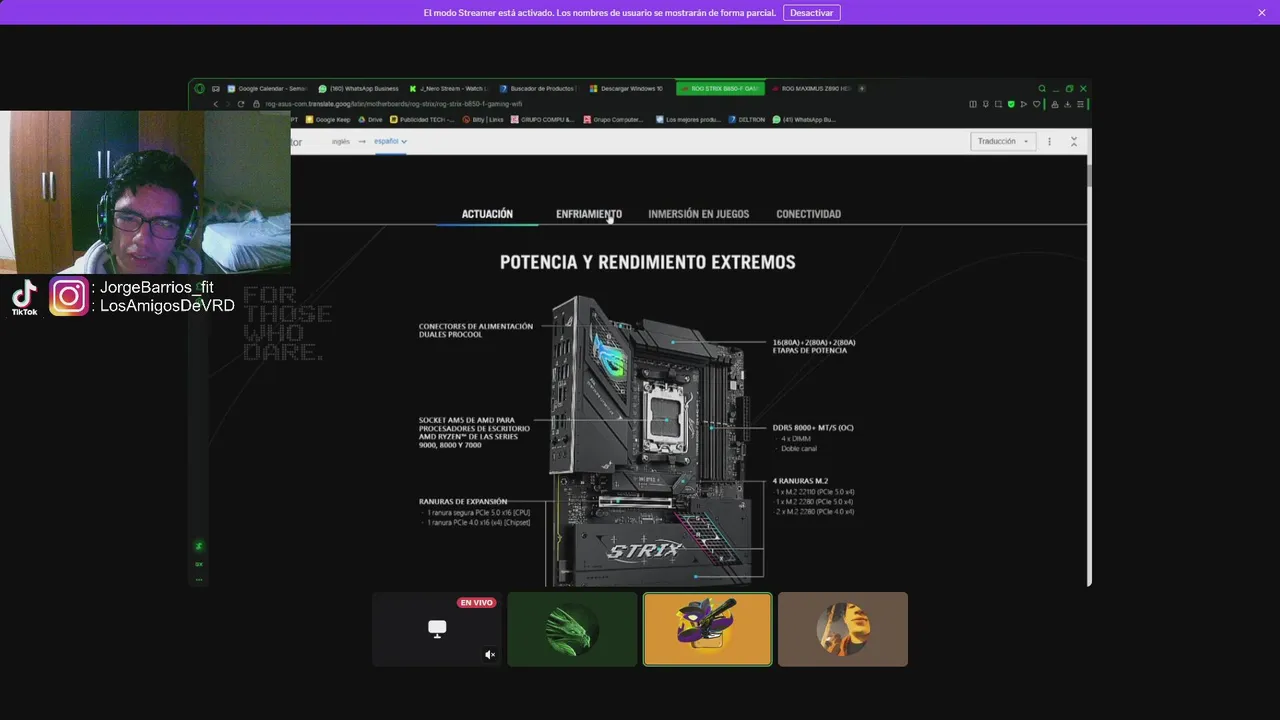Click the 'DDR5 8000+ MT/S (OC)' label
This screenshot has height=720, width=1280.
813,428
